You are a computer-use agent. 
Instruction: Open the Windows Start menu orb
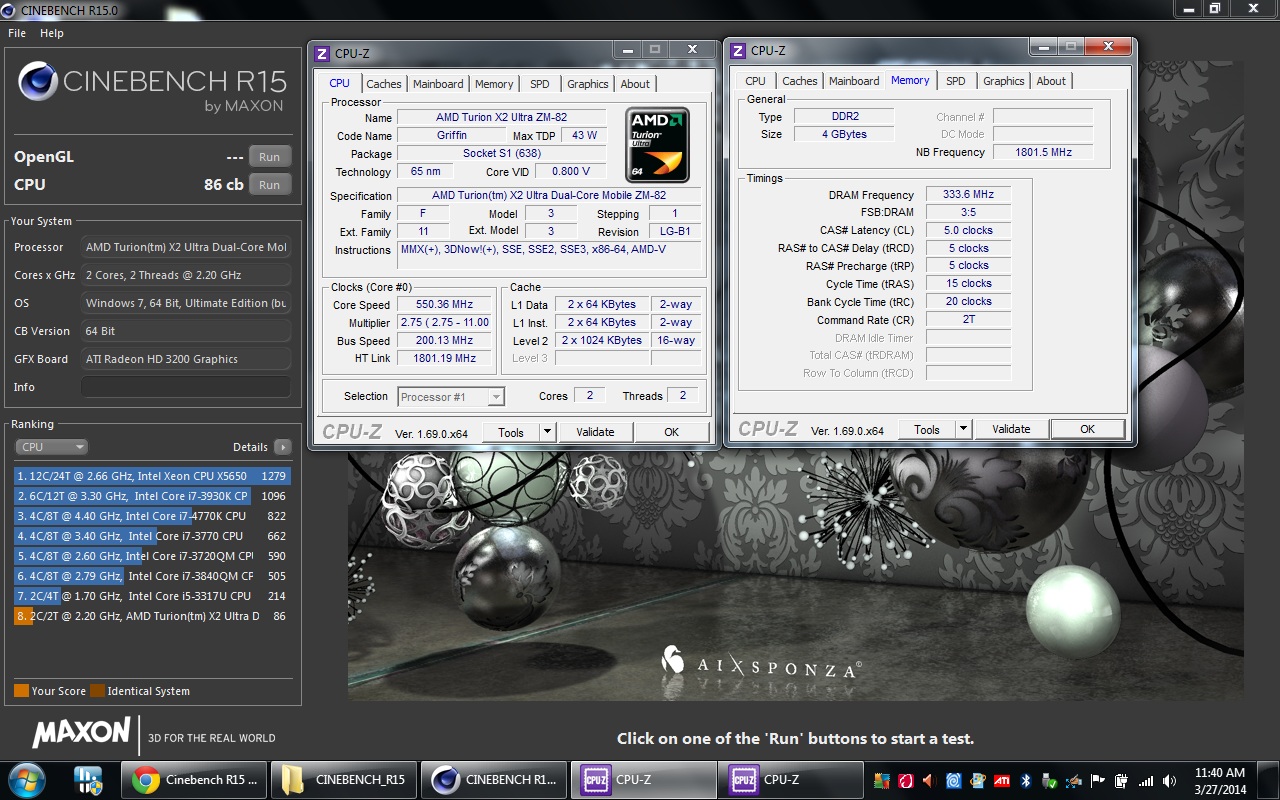27,779
